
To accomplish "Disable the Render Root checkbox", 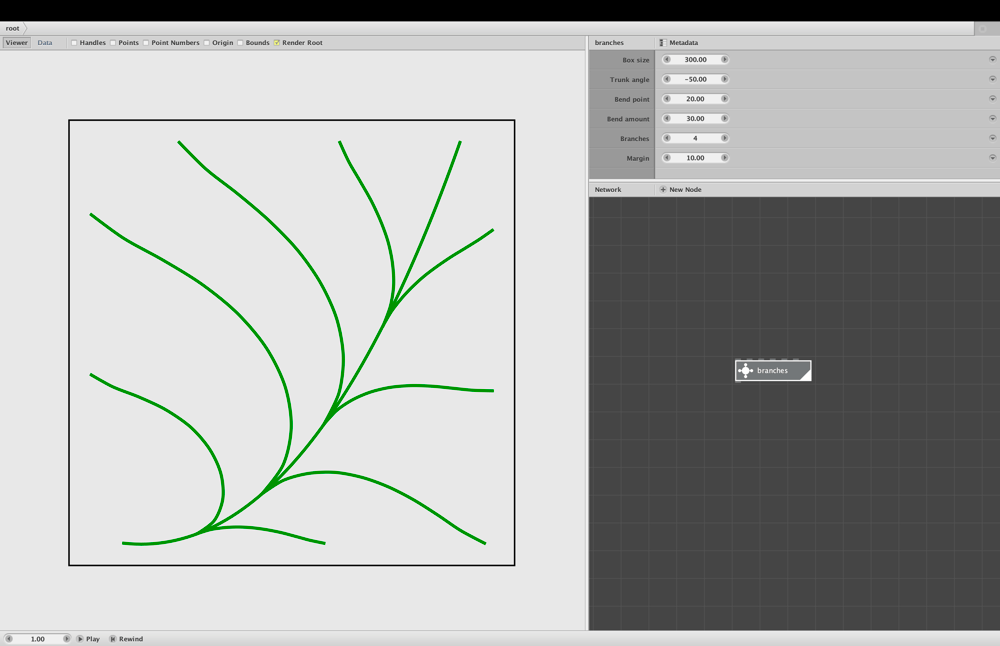I will tap(277, 43).
